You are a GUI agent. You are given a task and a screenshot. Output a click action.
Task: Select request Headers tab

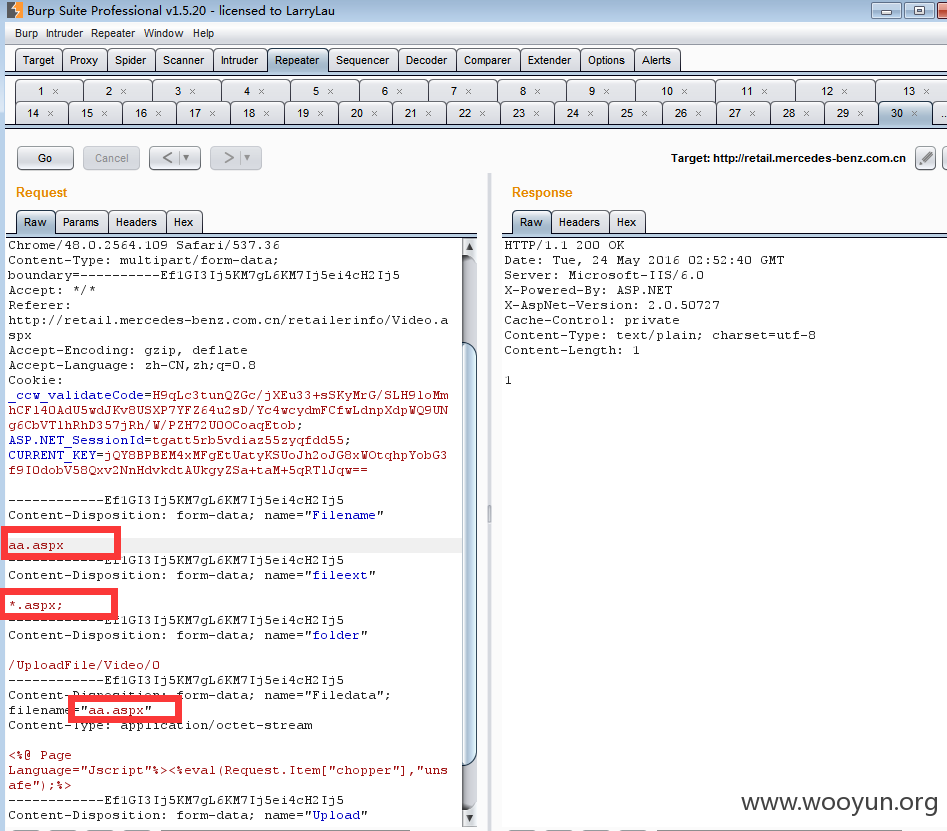click(136, 222)
